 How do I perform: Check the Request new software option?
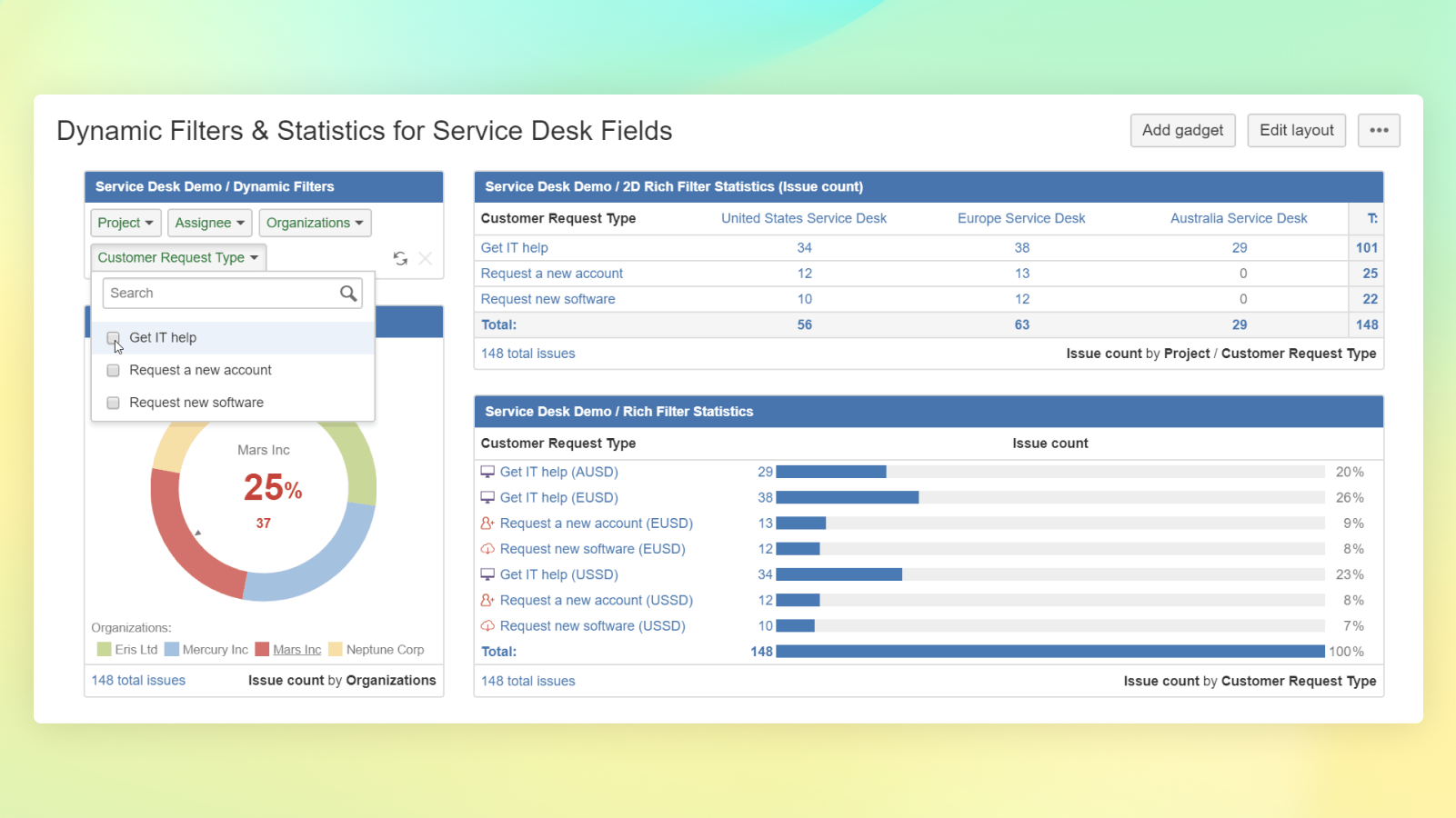113,403
